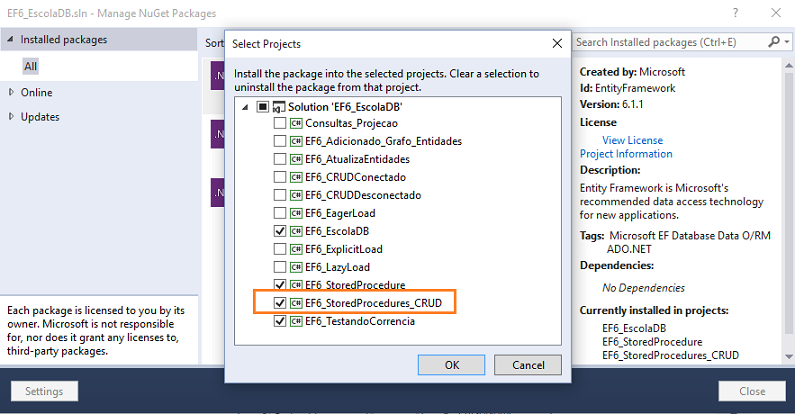Image resolution: width=795 pixels, height=414 pixels.
Task: Click the 'Version: 6.1.1' text
Action: pyautogui.click(x=611, y=104)
